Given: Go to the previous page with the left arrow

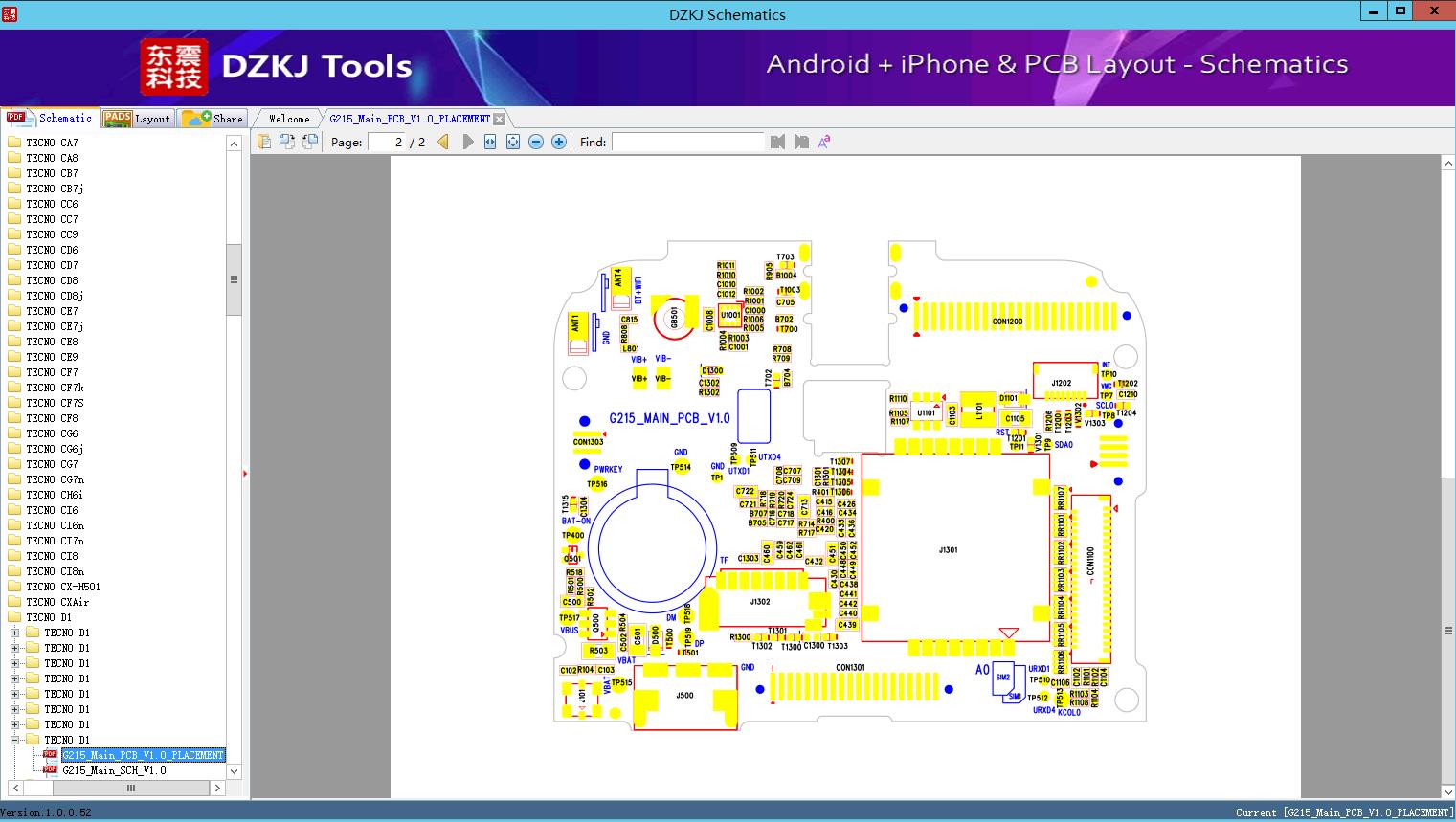Looking at the screenshot, I should pyautogui.click(x=443, y=142).
